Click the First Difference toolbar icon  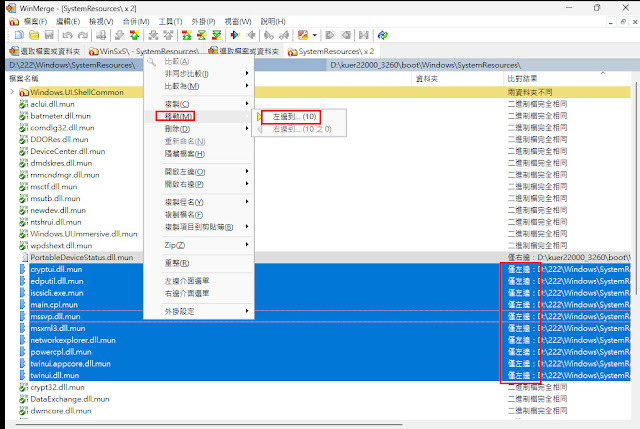click(x=187, y=36)
